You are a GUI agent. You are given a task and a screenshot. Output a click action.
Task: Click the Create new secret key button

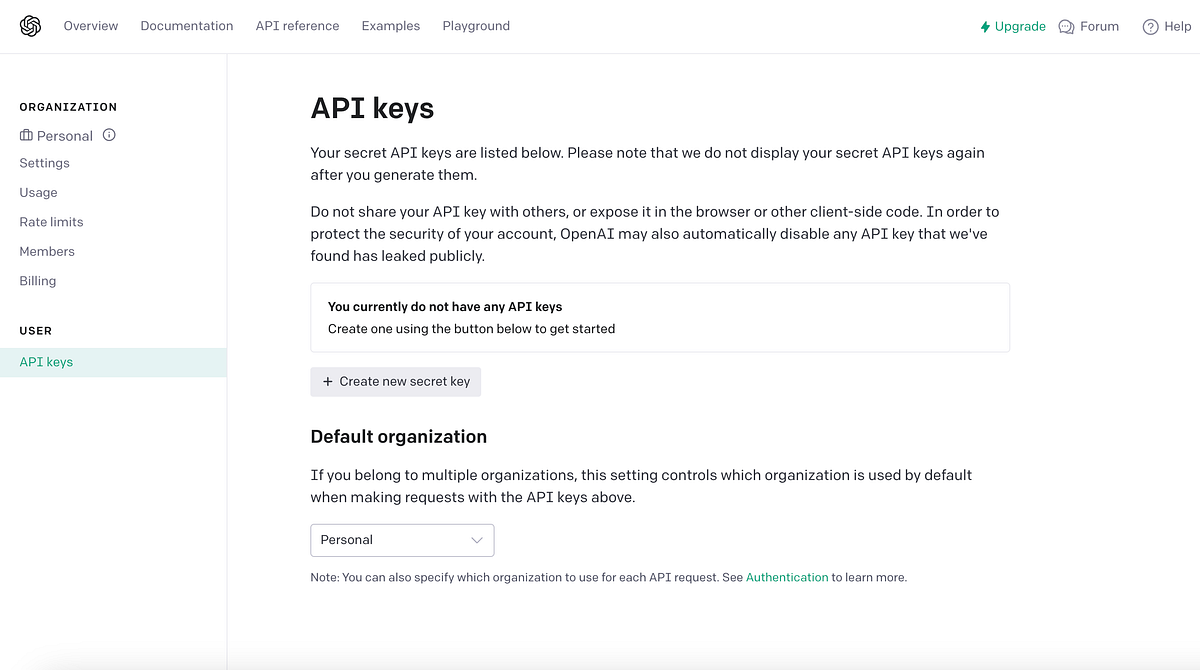(395, 381)
